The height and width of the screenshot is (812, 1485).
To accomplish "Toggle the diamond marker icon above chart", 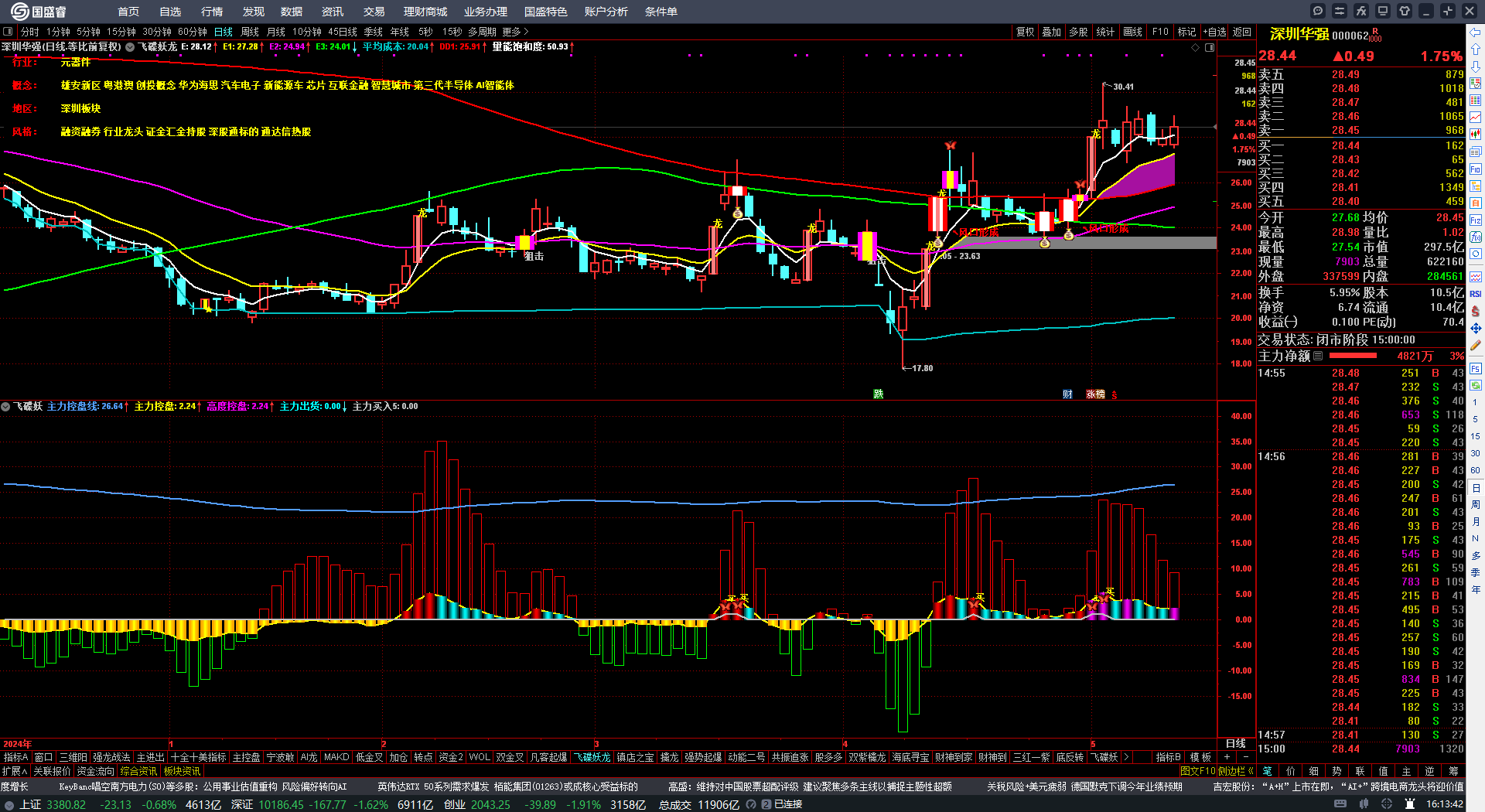I will click(x=1195, y=47).
